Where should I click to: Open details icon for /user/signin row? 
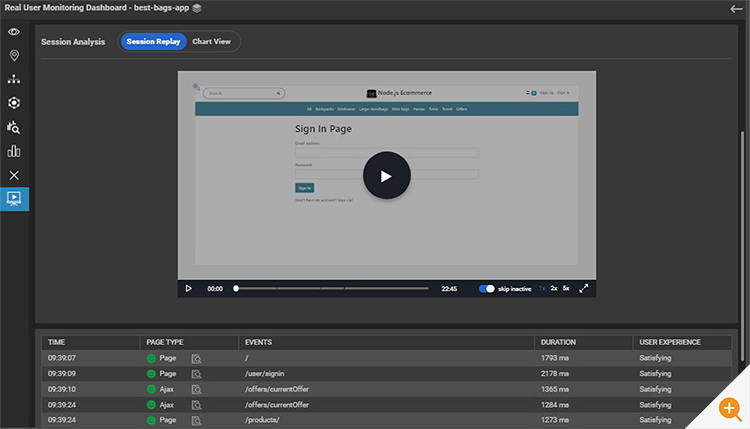pyautogui.click(x=196, y=374)
